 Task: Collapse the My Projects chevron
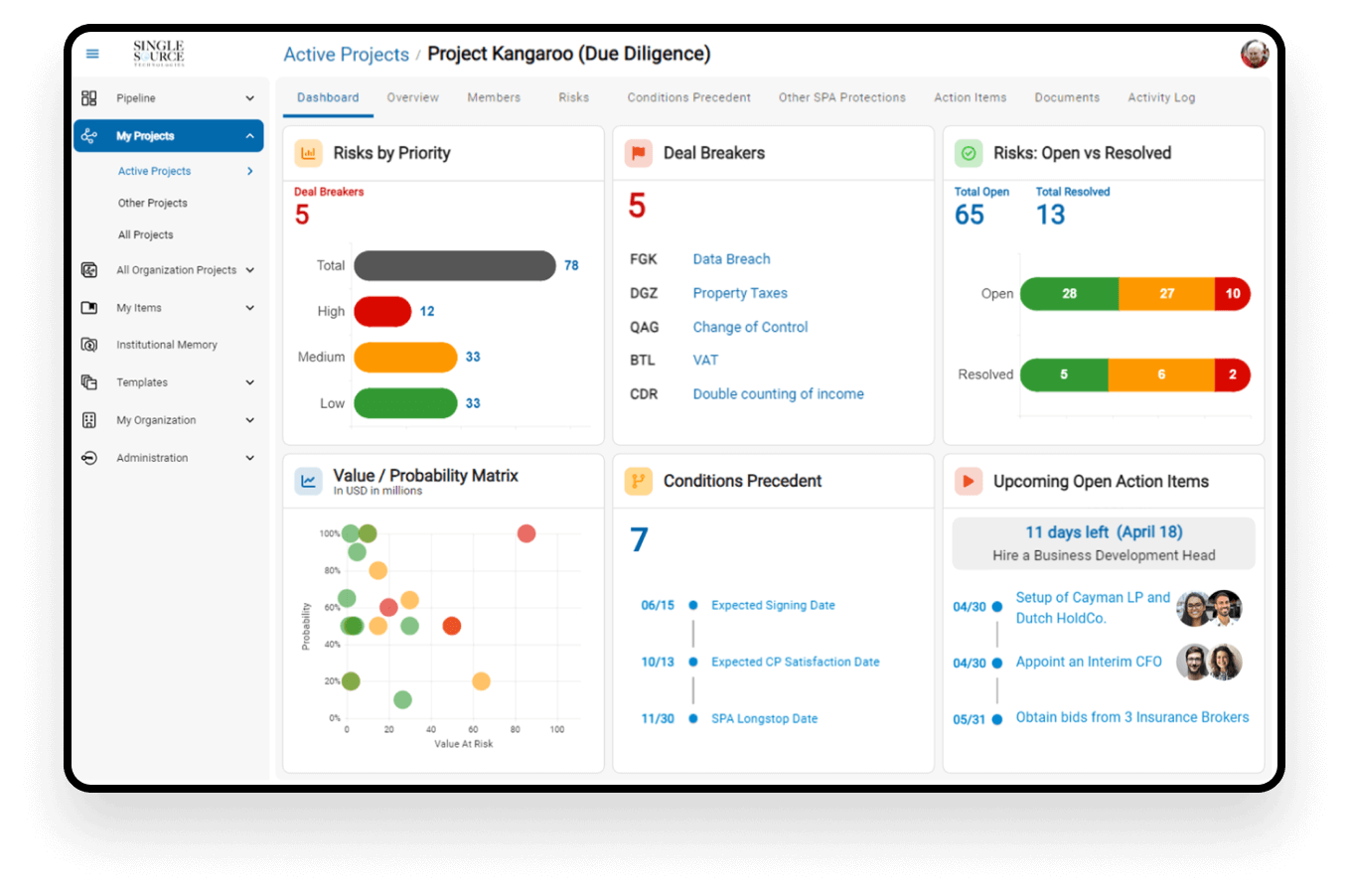click(x=249, y=136)
